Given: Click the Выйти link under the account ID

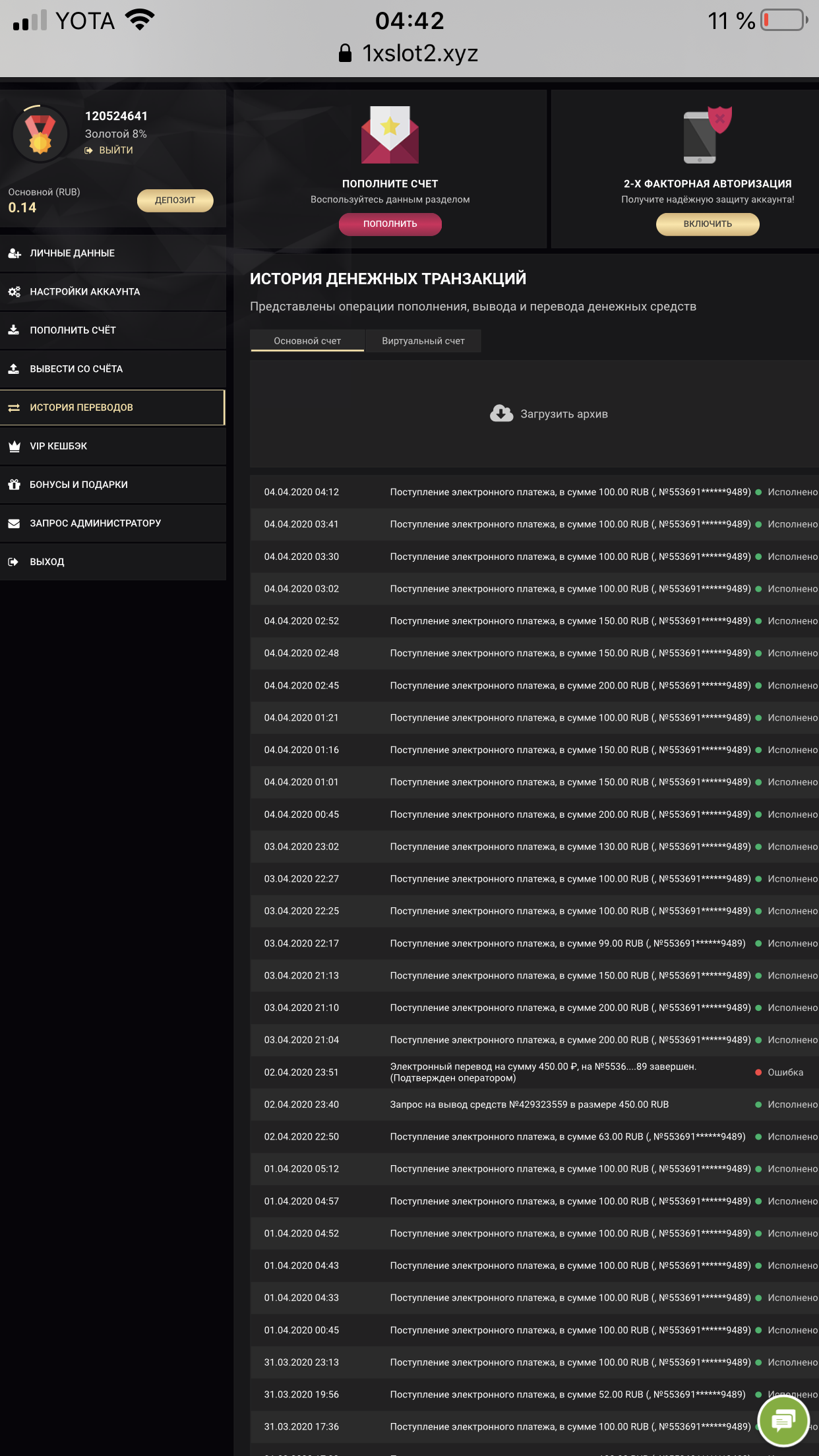Looking at the screenshot, I should 115,150.
